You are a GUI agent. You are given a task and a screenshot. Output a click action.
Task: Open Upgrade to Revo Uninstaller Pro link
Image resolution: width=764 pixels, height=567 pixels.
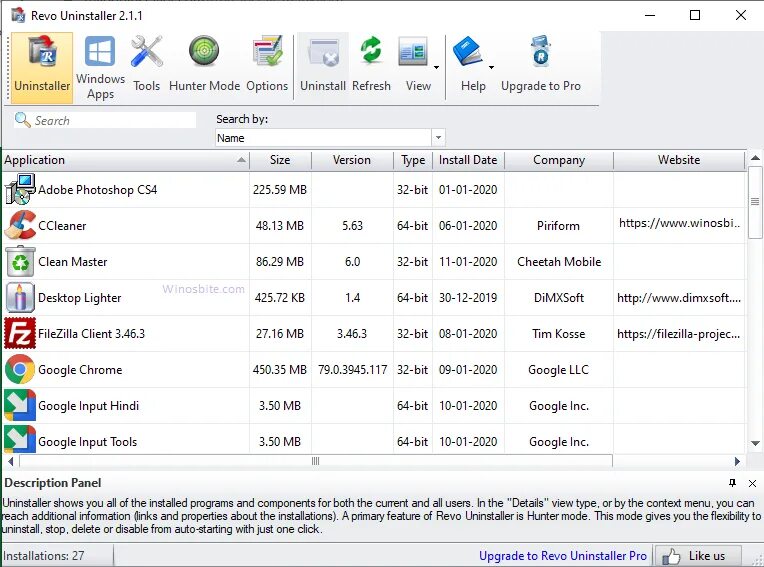click(x=563, y=556)
